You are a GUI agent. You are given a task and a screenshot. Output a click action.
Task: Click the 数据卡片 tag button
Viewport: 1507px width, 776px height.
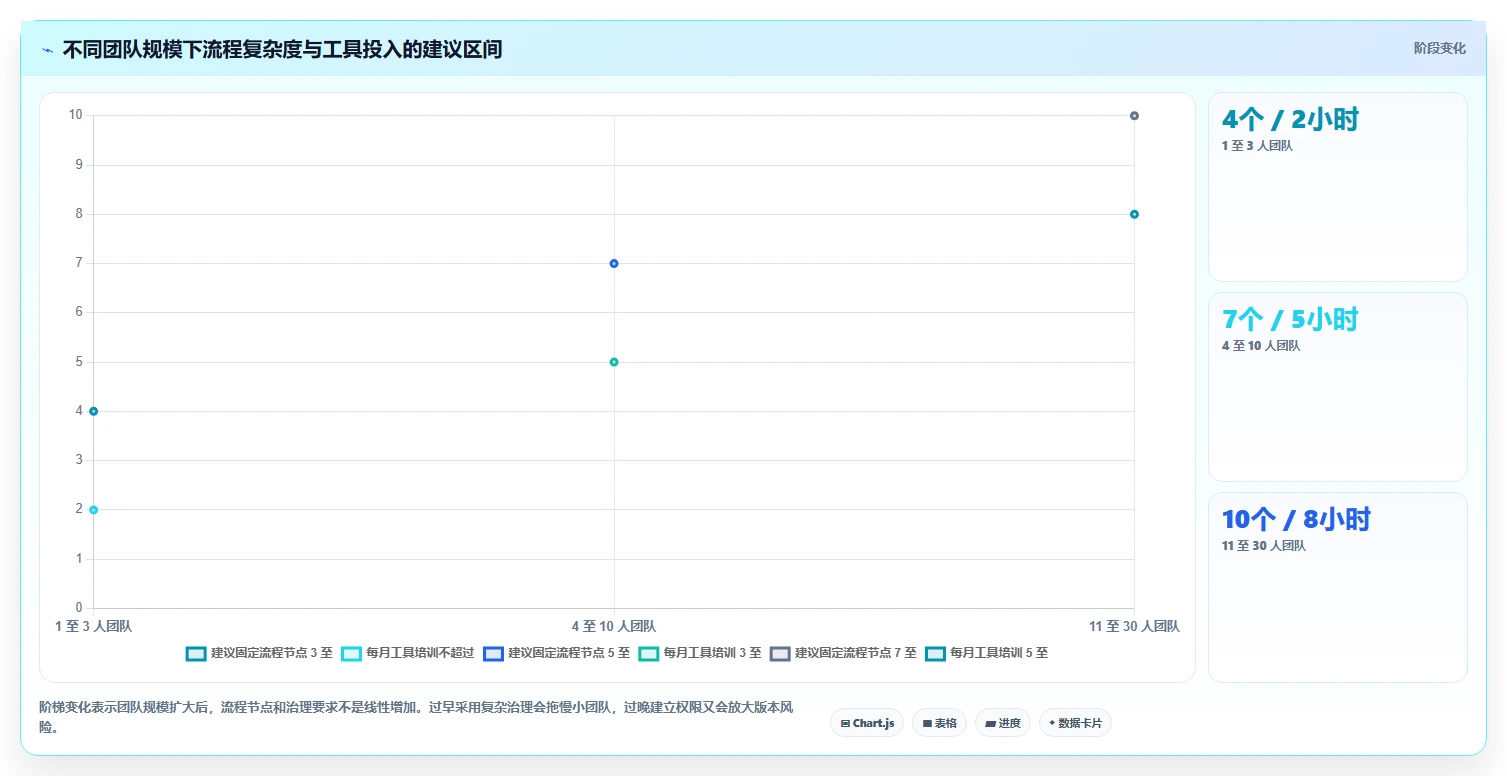(x=1075, y=723)
